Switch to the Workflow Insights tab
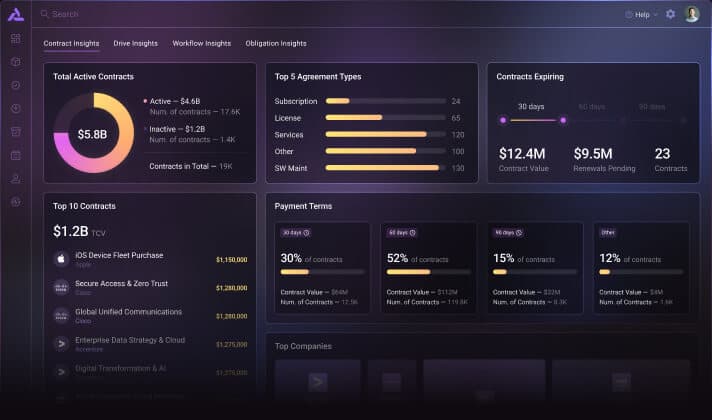The image size is (712, 420). 201,44
